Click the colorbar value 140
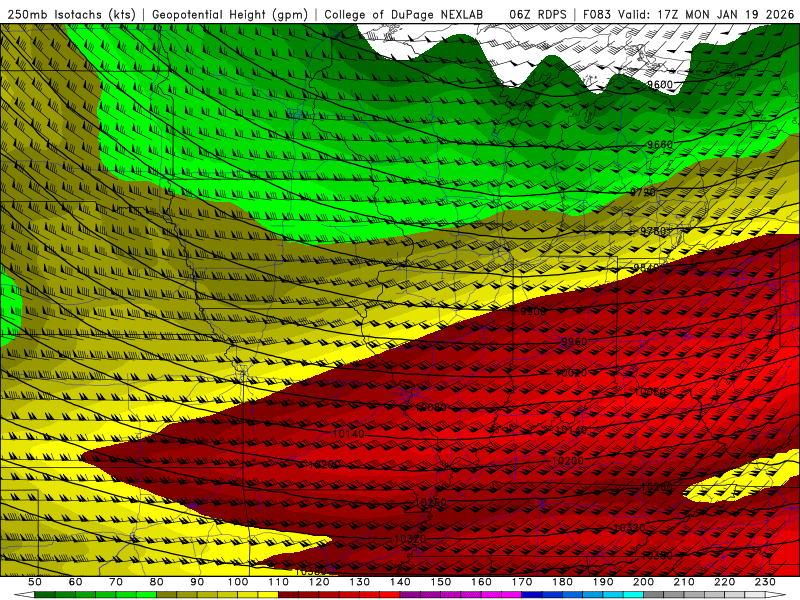800x600 pixels. coord(400,582)
